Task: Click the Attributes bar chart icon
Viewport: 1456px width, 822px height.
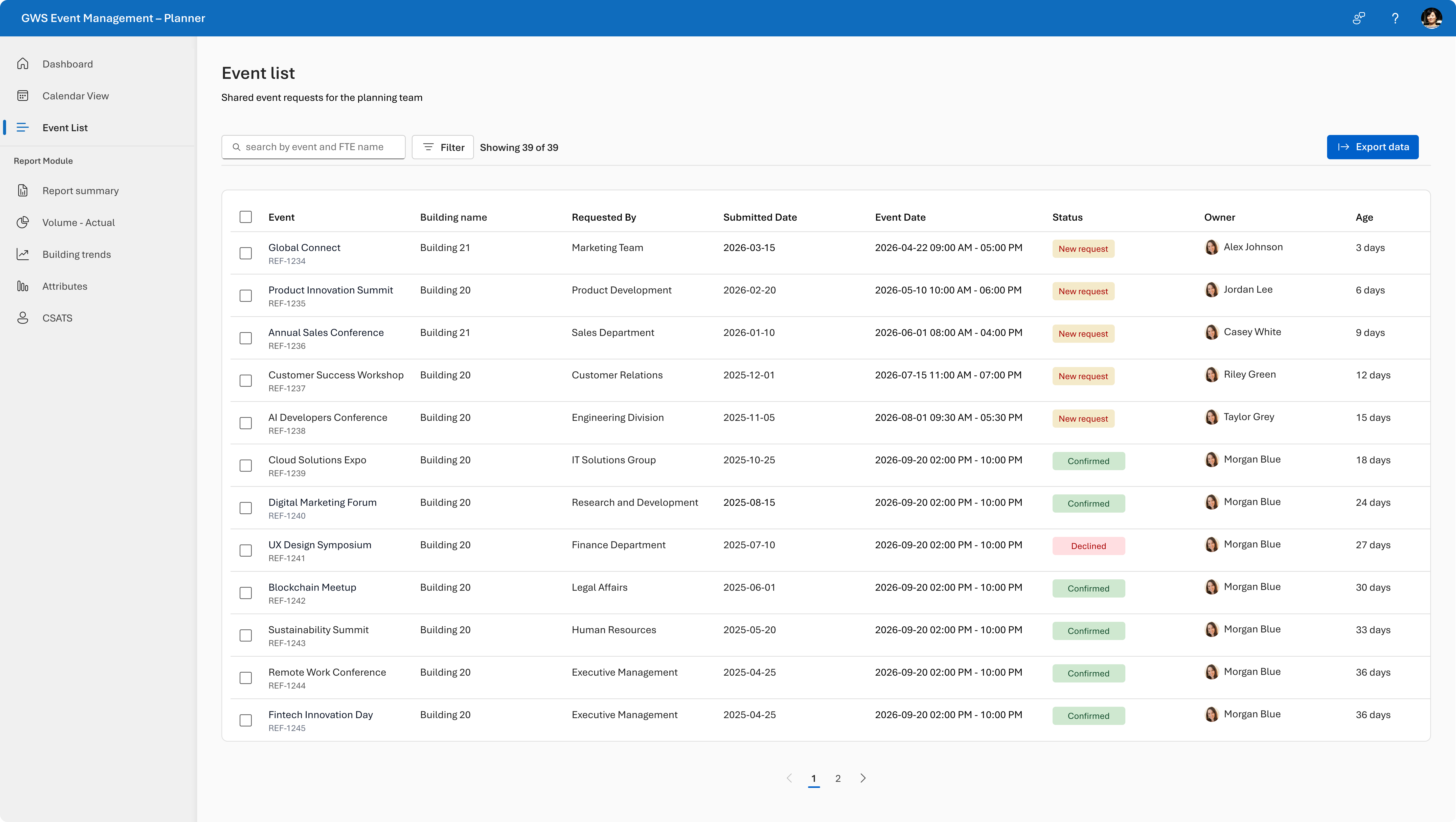Action: (x=22, y=286)
